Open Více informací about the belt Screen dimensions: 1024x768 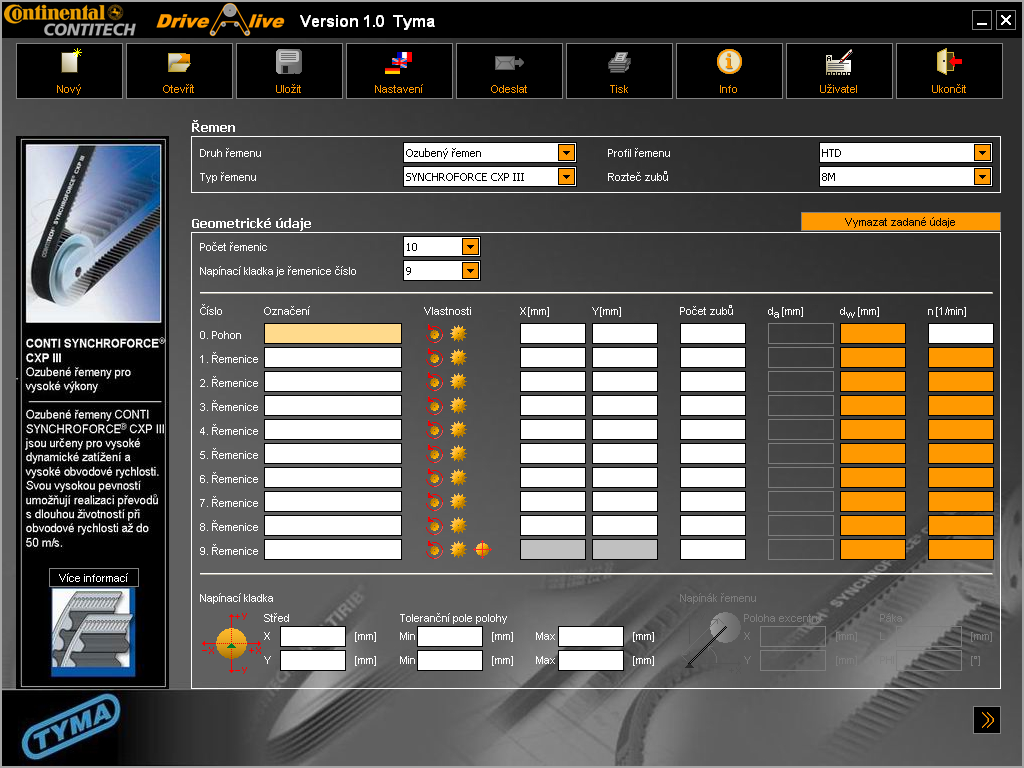93,578
